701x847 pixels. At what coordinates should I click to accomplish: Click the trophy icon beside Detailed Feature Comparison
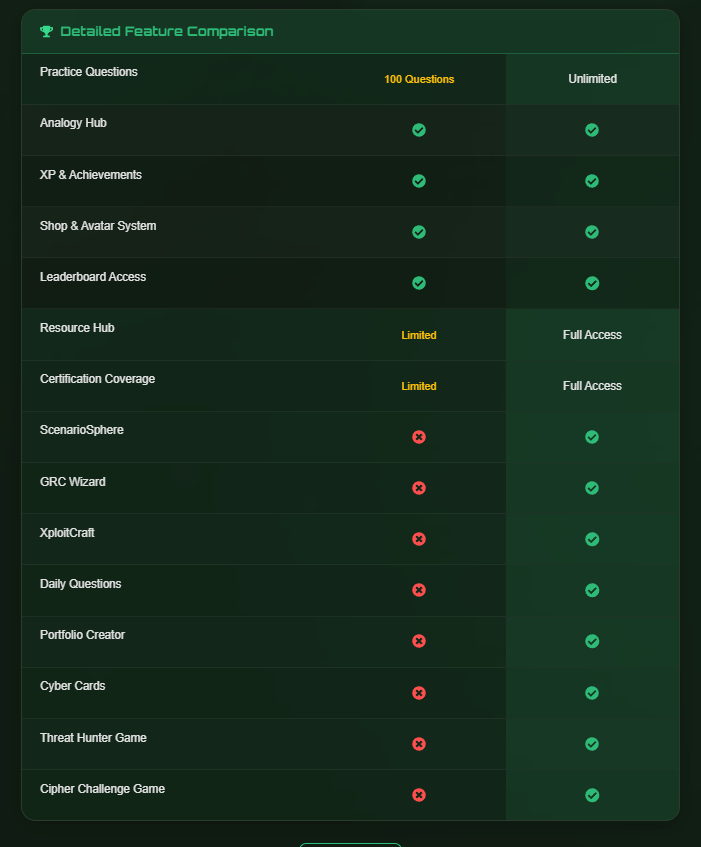pyautogui.click(x=46, y=31)
